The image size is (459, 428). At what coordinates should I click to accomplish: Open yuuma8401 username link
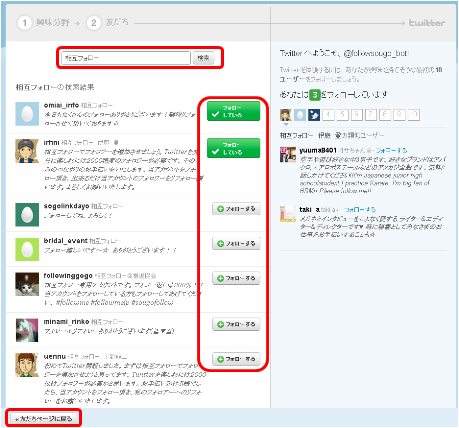pos(318,151)
